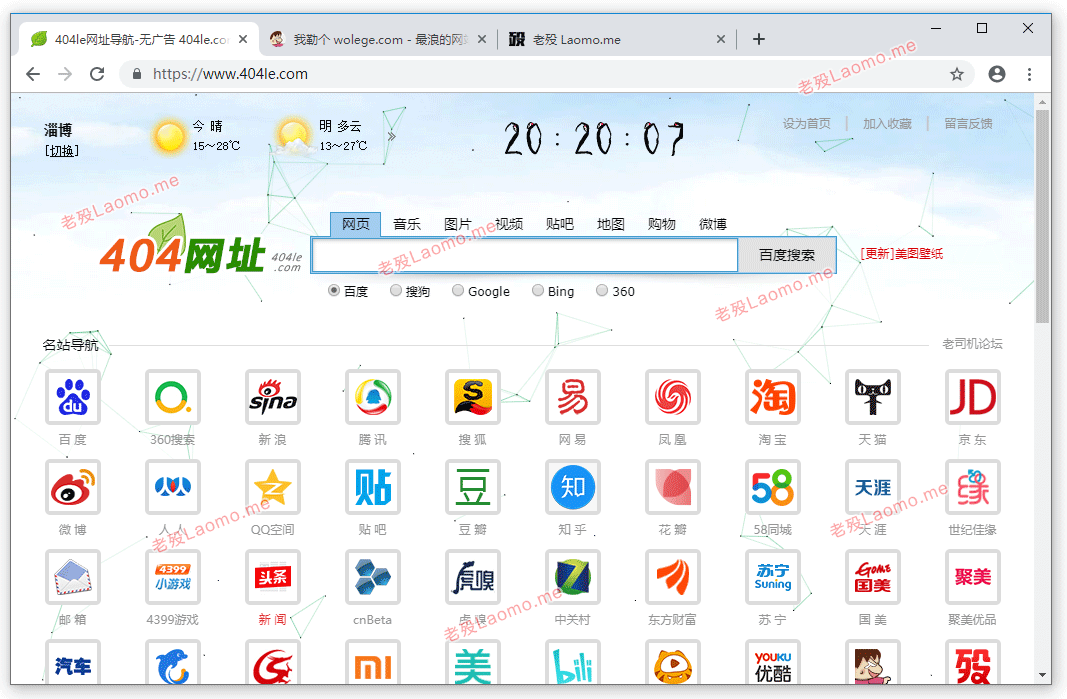Open the Douban 豆瓣 icon

[473, 487]
